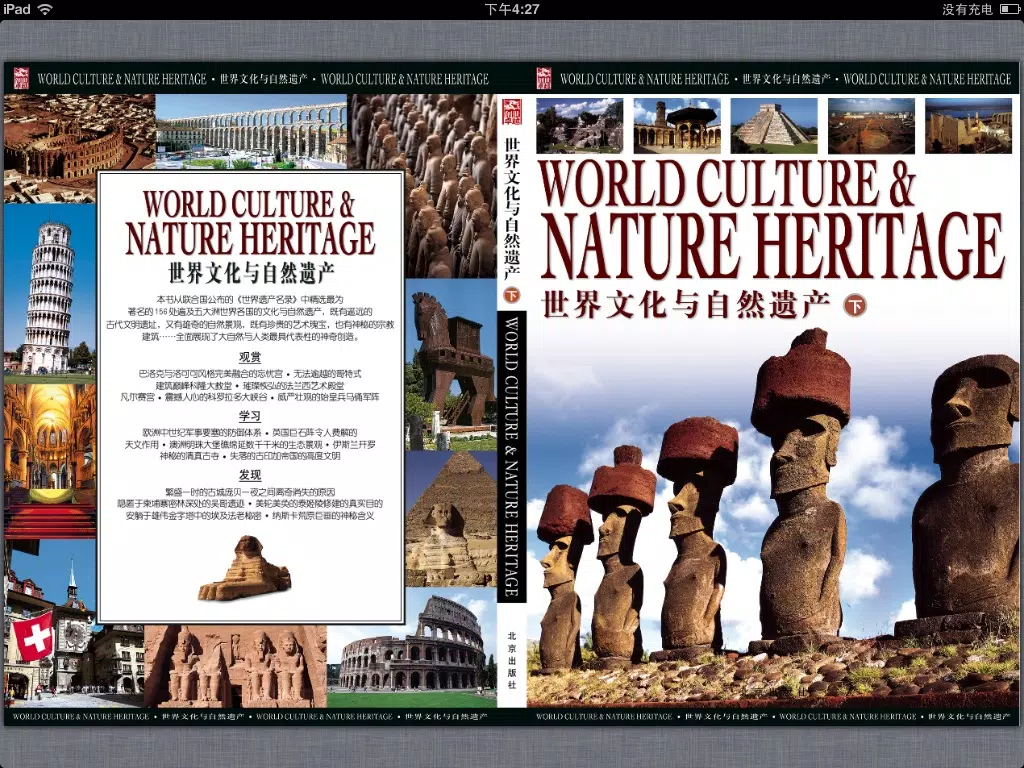
Task: Tap the Abu Simbel seated statues photo
Action: (x=235, y=666)
